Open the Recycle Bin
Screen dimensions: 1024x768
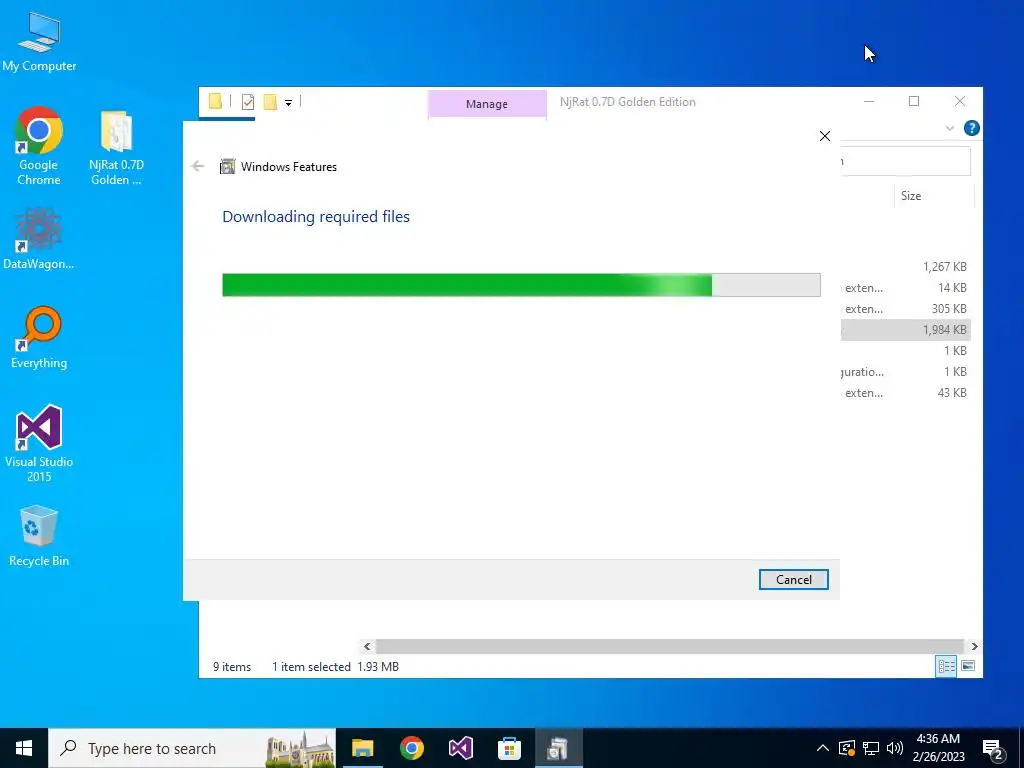39,536
